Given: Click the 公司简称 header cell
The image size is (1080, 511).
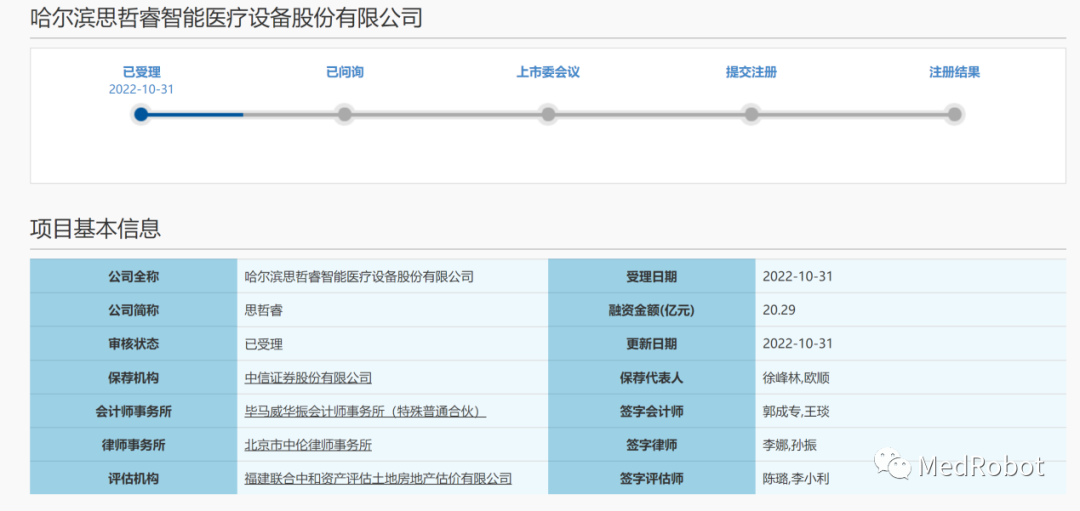Looking at the screenshot, I should click(x=134, y=311).
